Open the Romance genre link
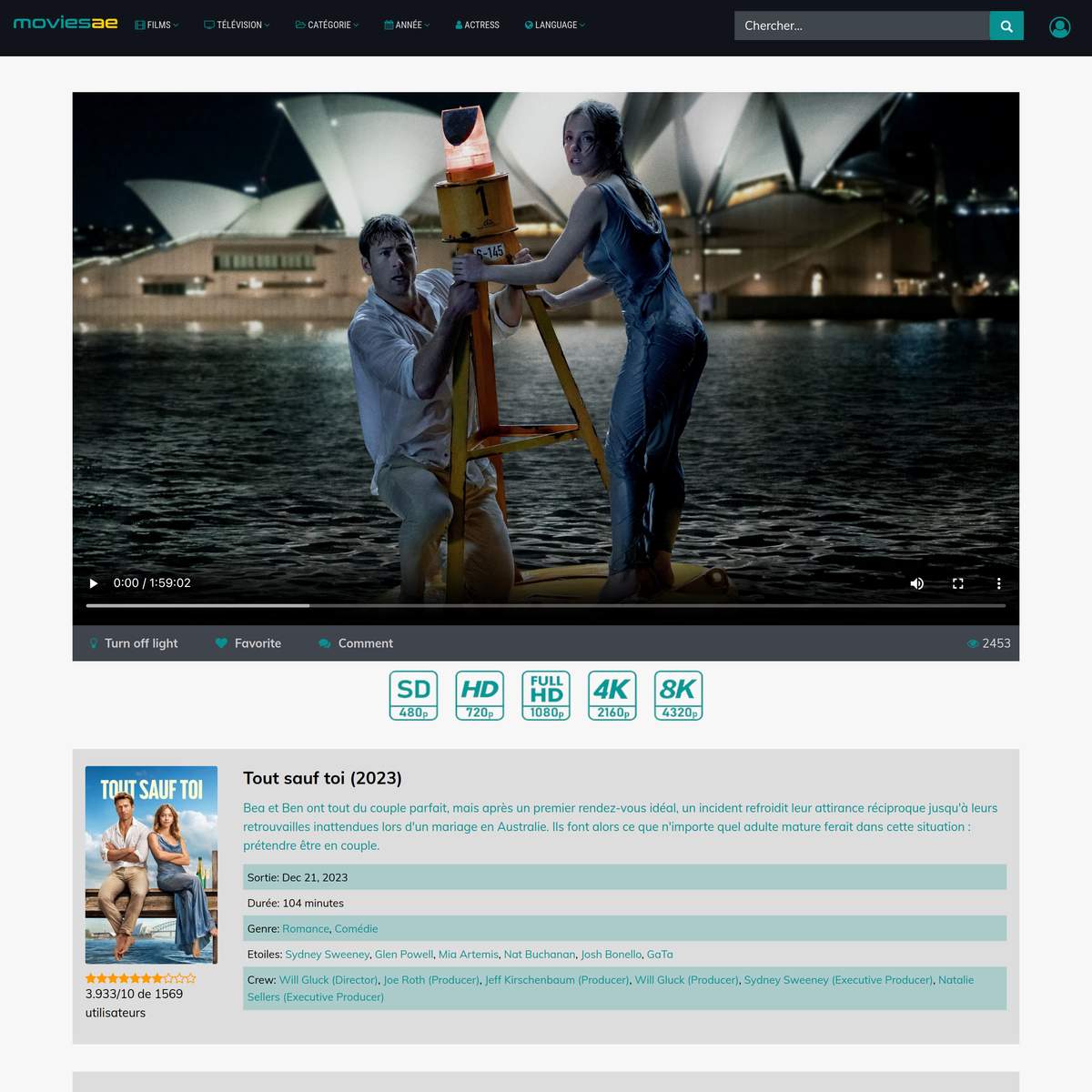 (306, 929)
